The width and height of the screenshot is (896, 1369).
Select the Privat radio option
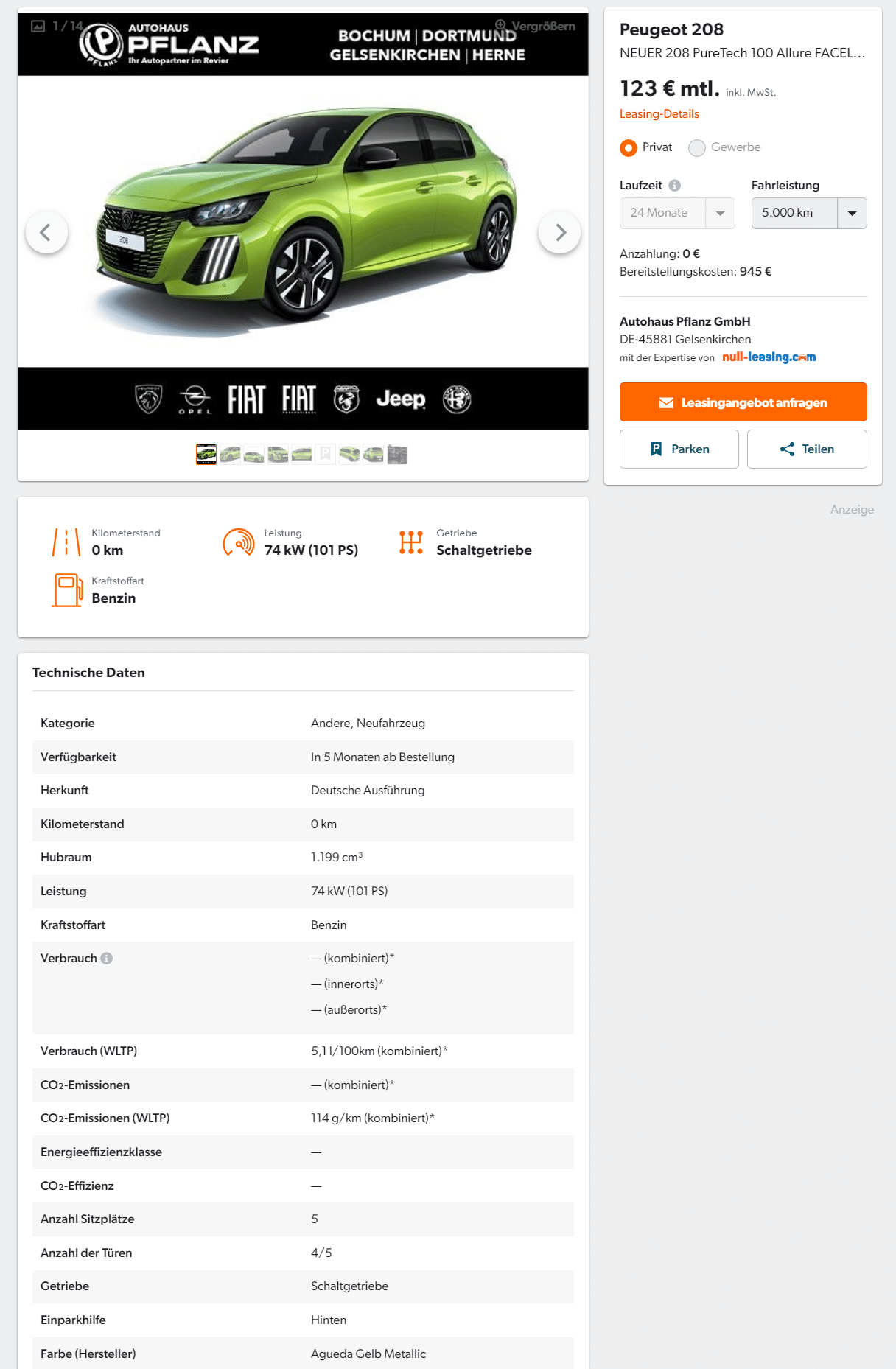pos(629,148)
